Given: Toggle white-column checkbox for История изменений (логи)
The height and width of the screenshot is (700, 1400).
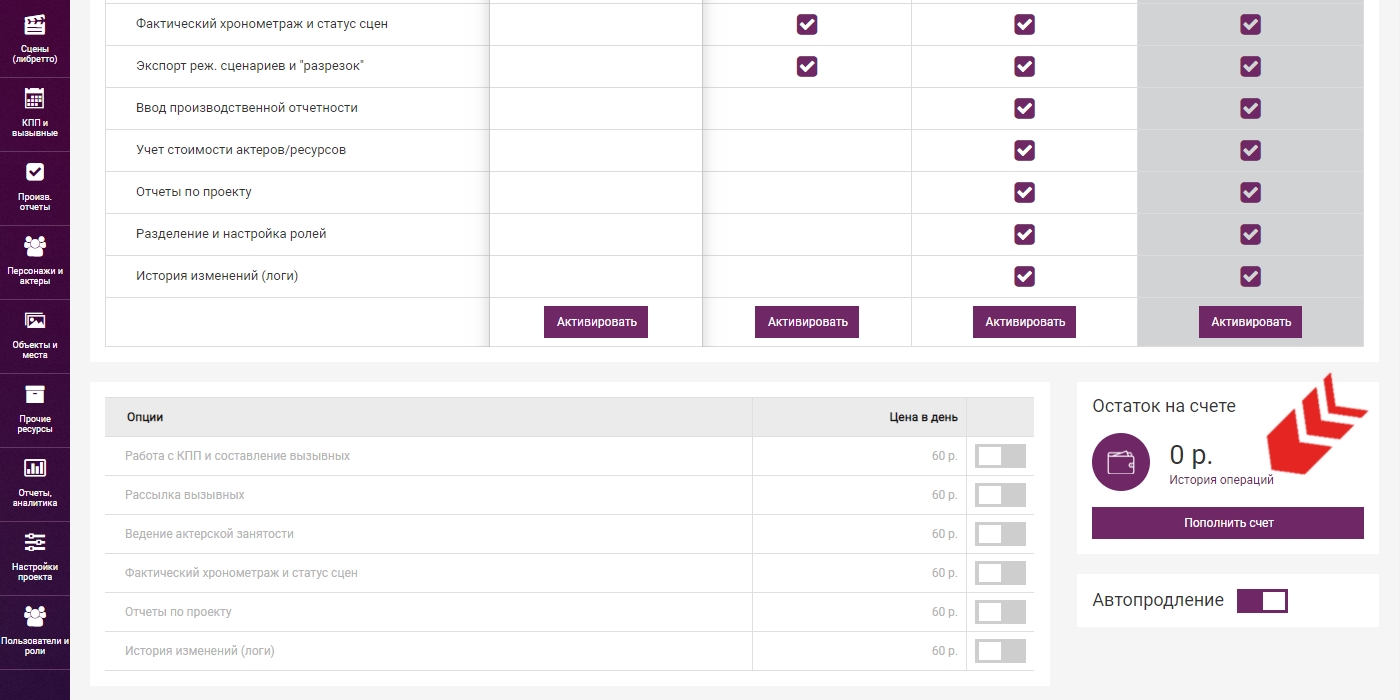Looking at the screenshot, I should (1024, 276).
